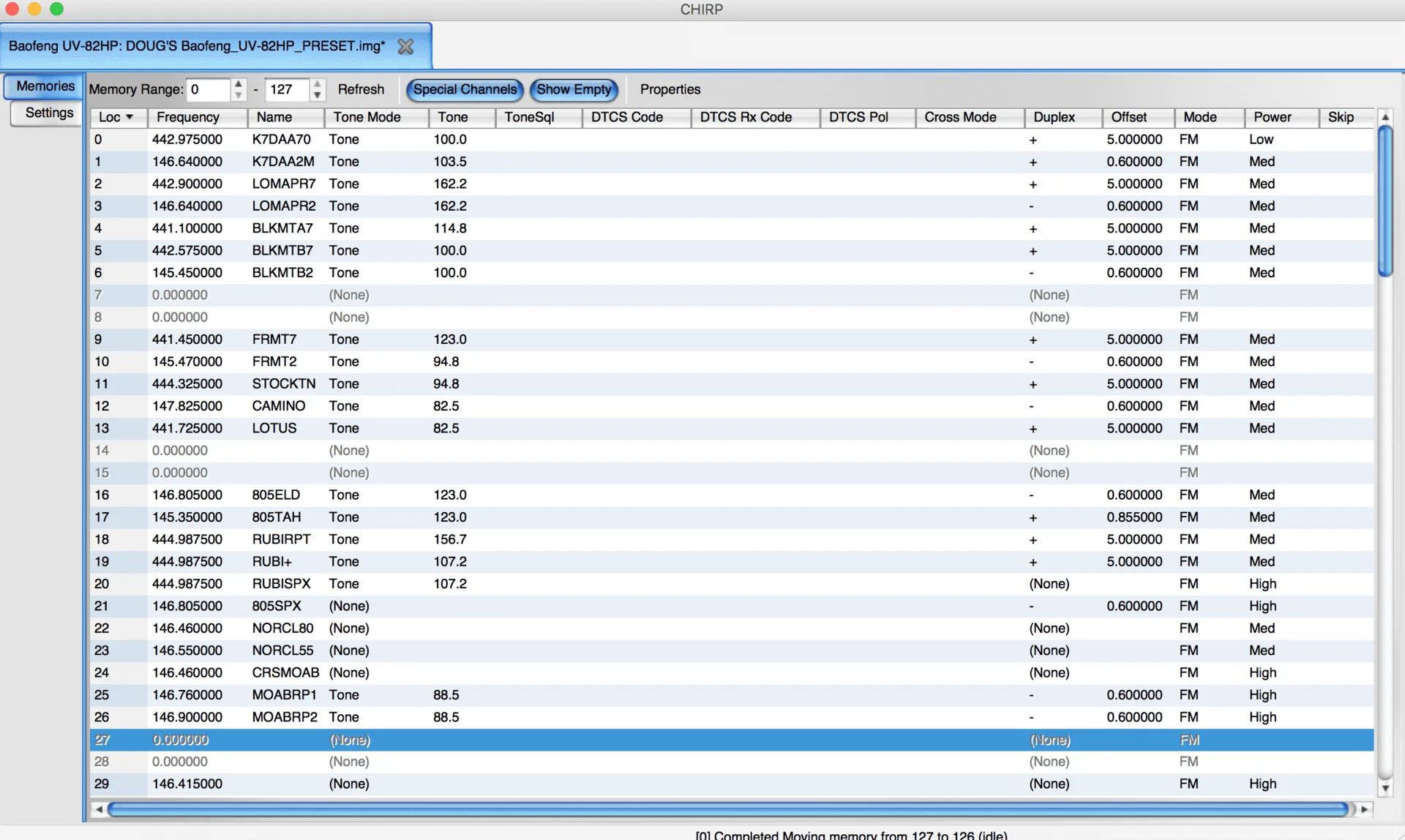Select the CRSMOAB name cell
This screenshot has width=1405, height=840.
285,672
